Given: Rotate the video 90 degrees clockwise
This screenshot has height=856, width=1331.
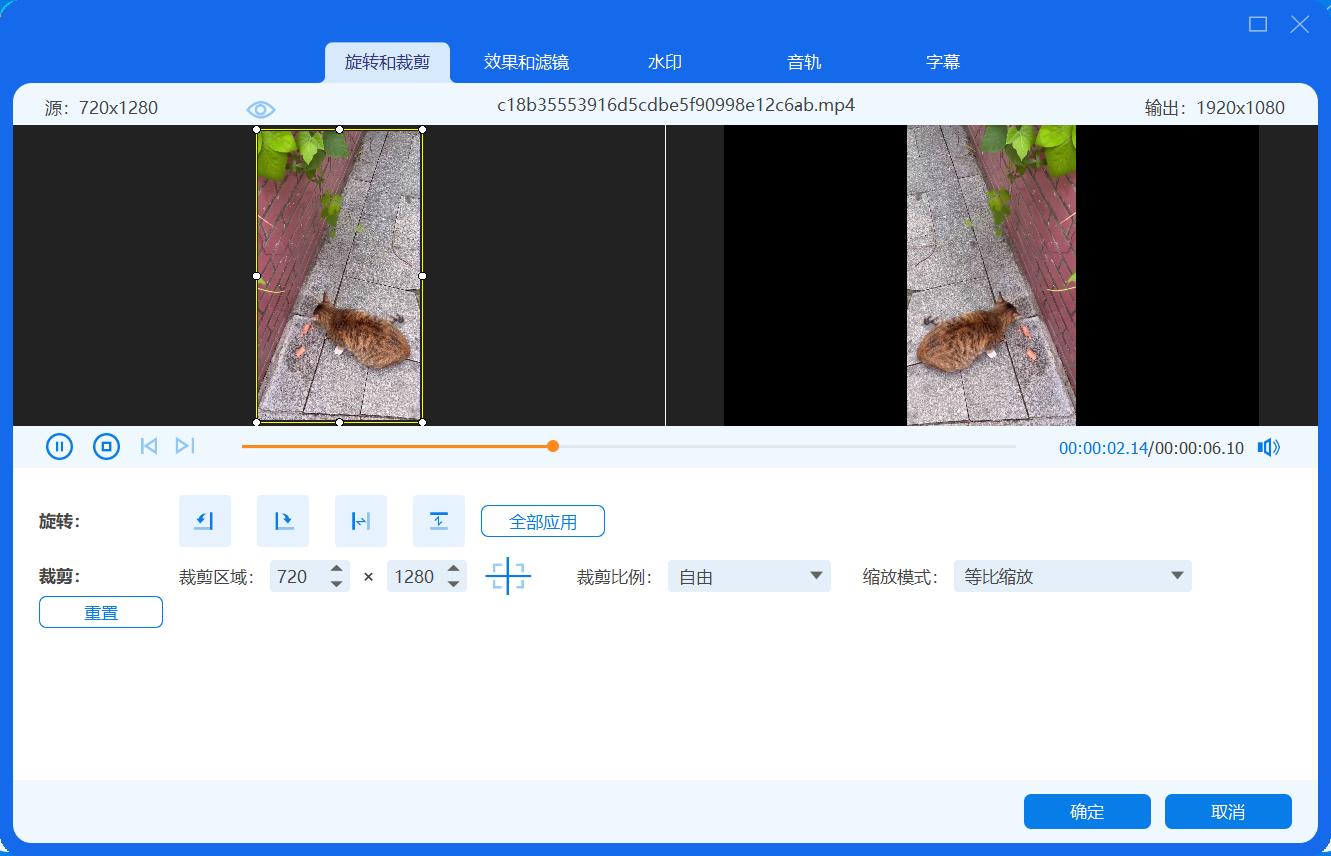Looking at the screenshot, I should tap(283, 520).
